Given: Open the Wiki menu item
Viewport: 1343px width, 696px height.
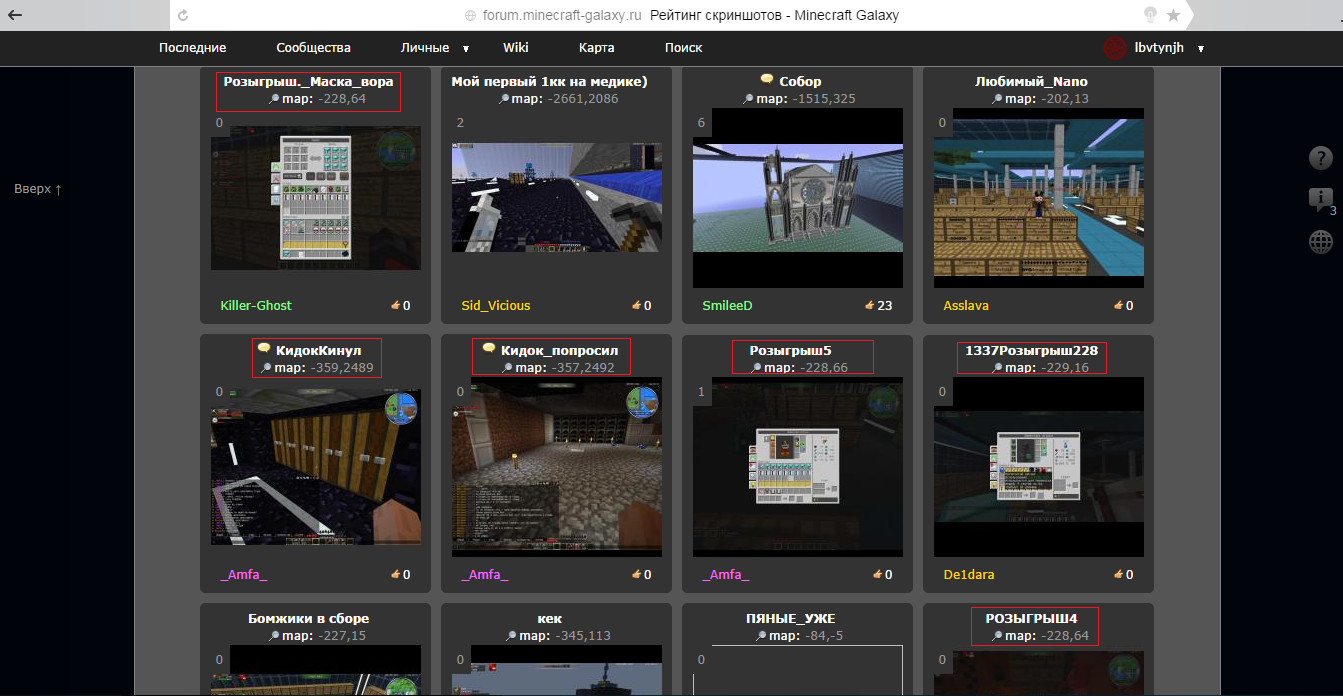Looking at the screenshot, I should pos(516,48).
